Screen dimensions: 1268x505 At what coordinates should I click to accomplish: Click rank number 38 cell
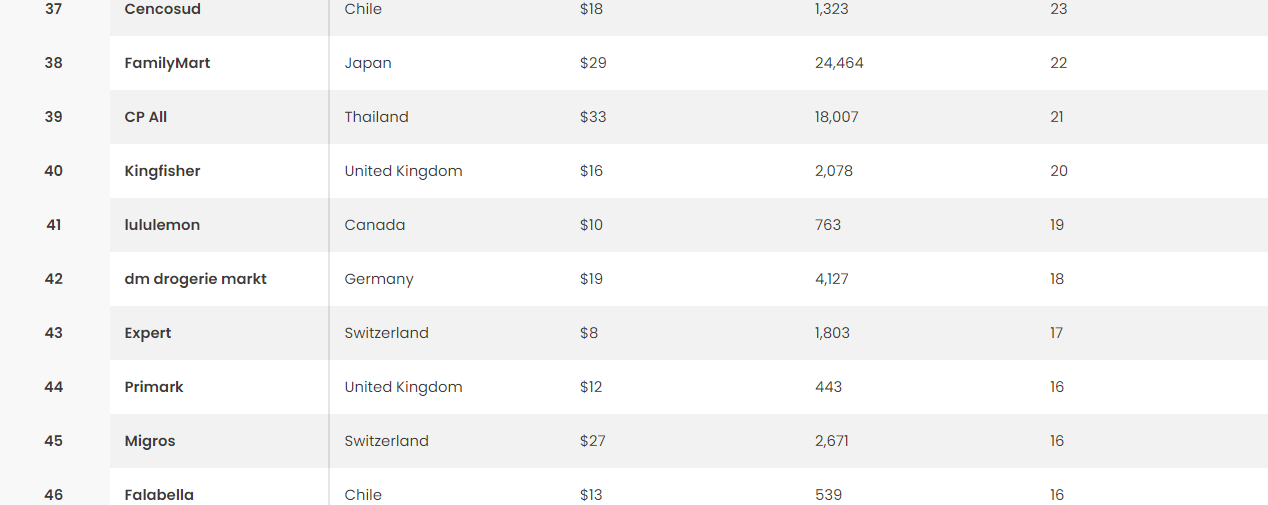[x=54, y=63]
